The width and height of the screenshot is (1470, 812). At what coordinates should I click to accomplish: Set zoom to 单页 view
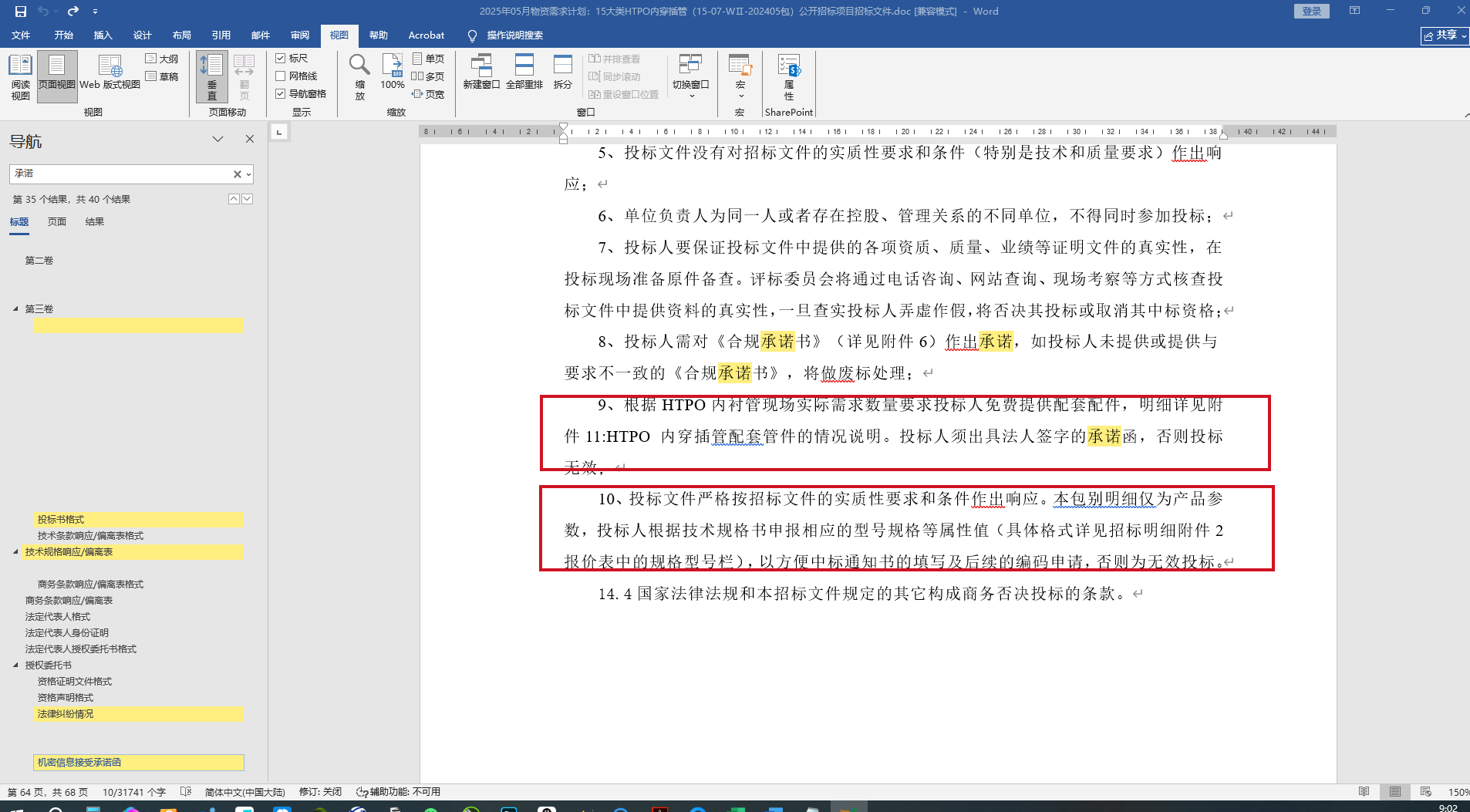(x=429, y=59)
